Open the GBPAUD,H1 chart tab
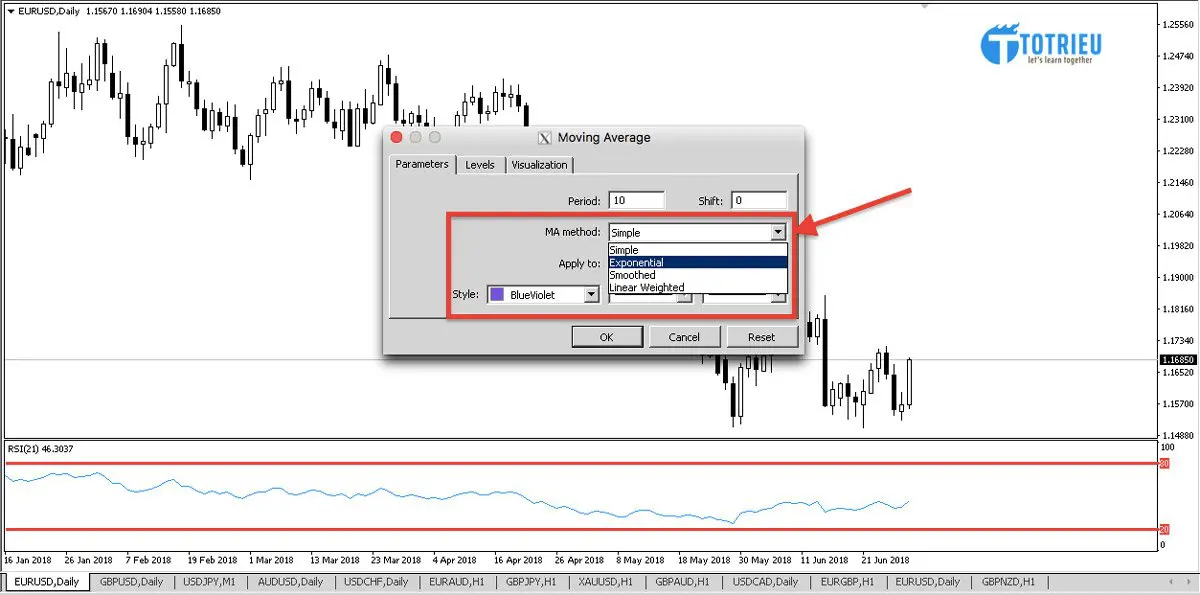 (x=683, y=581)
